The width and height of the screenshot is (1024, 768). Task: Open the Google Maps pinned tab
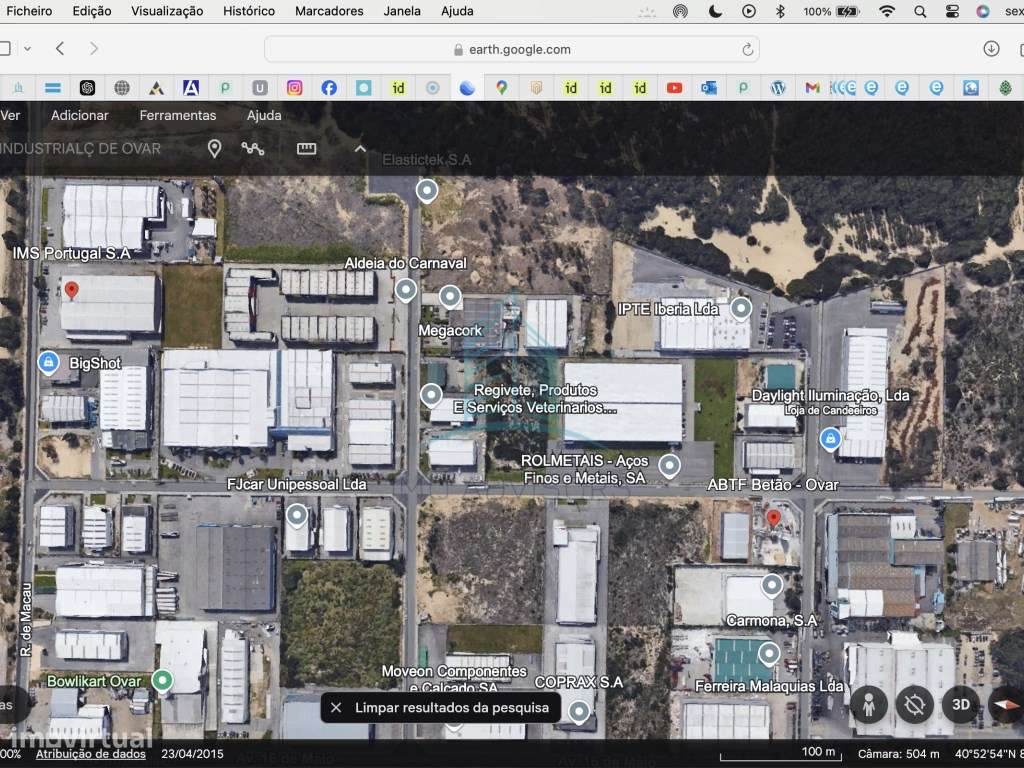click(502, 88)
